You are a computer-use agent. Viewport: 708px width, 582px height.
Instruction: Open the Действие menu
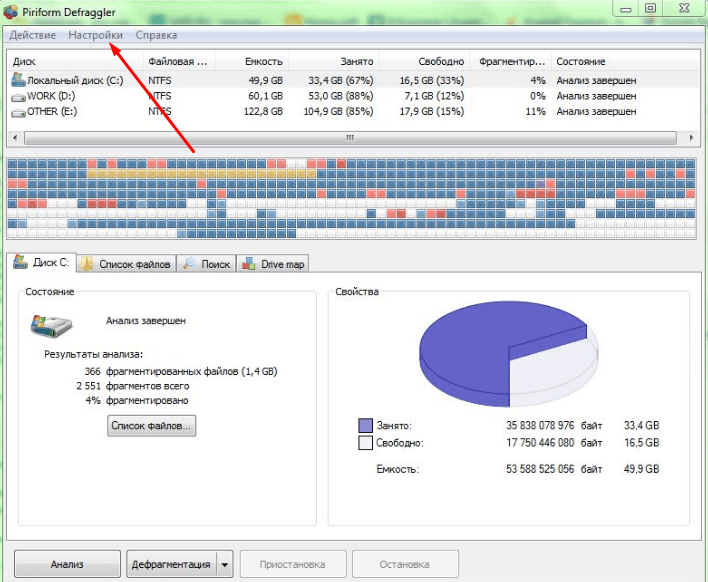click(x=33, y=35)
